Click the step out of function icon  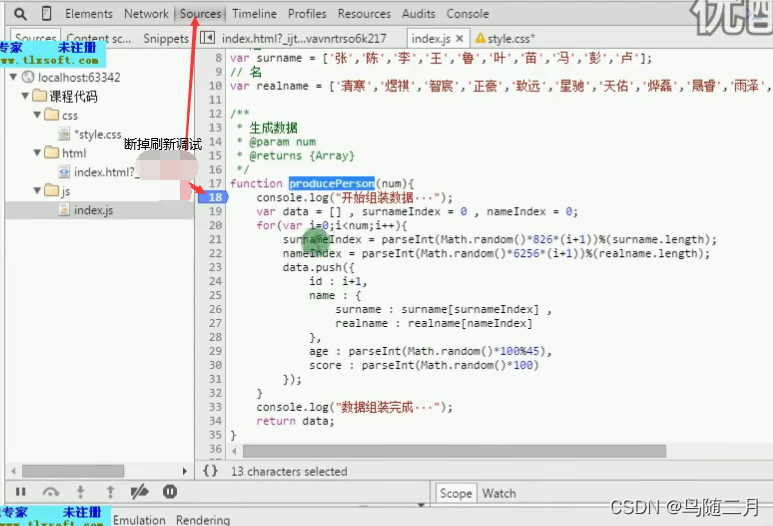click(x=110, y=492)
